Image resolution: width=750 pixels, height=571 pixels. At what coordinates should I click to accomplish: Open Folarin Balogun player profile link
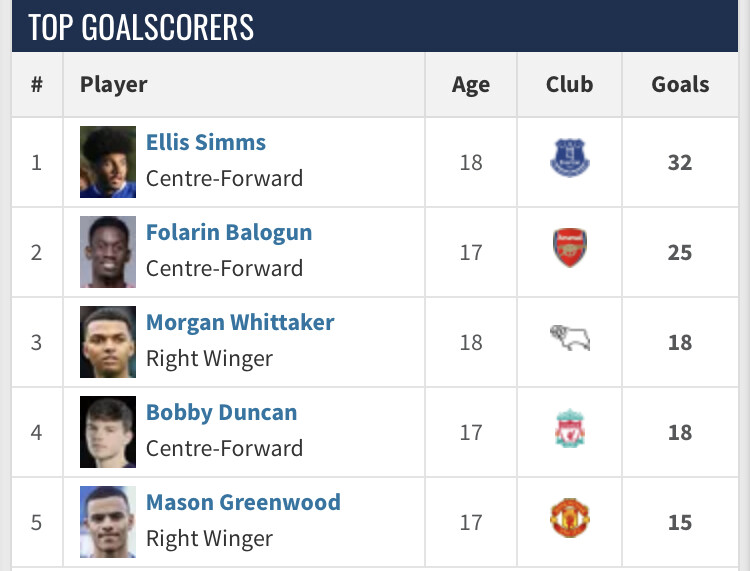coord(229,233)
